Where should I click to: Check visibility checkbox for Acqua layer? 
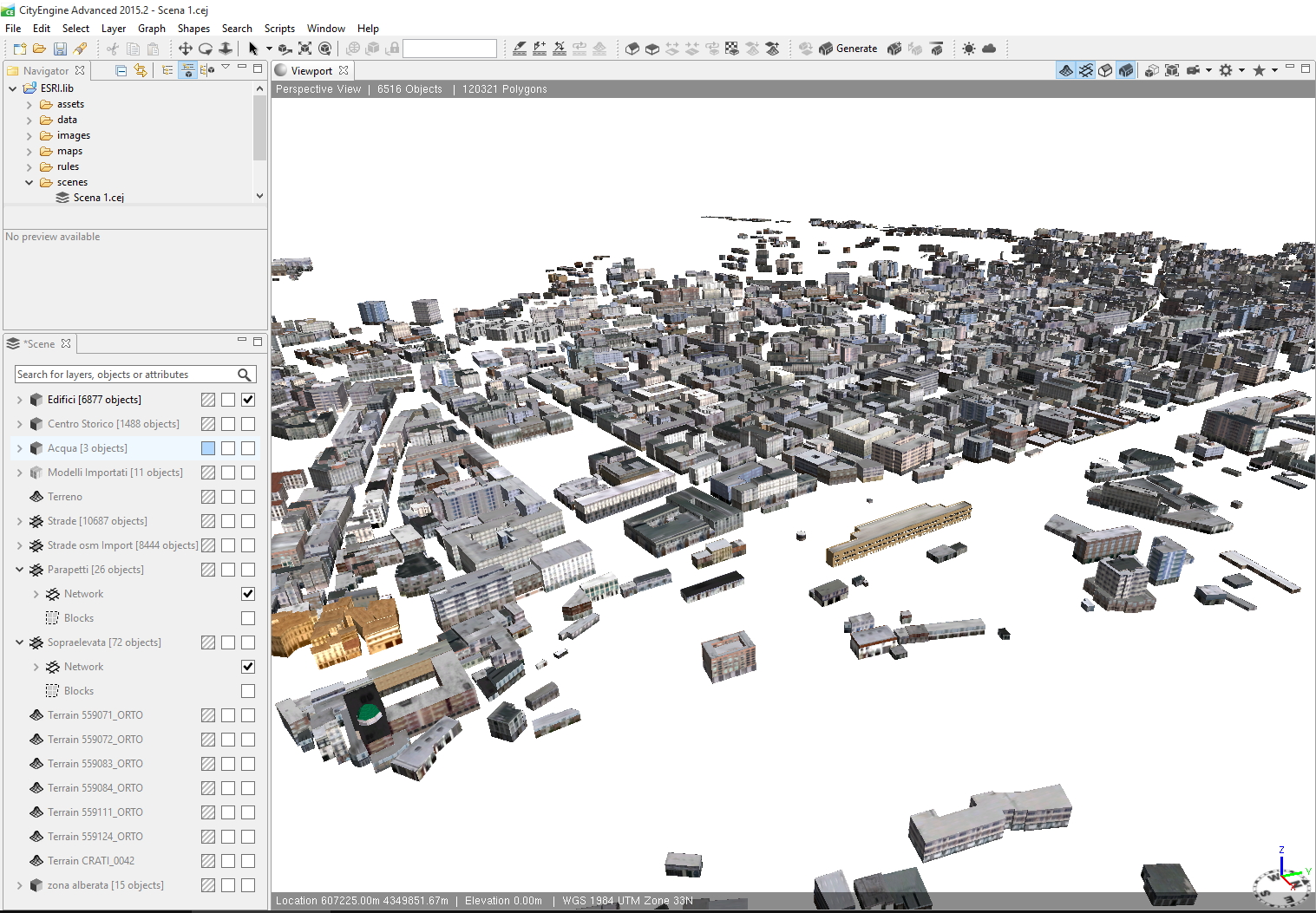coord(248,448)
